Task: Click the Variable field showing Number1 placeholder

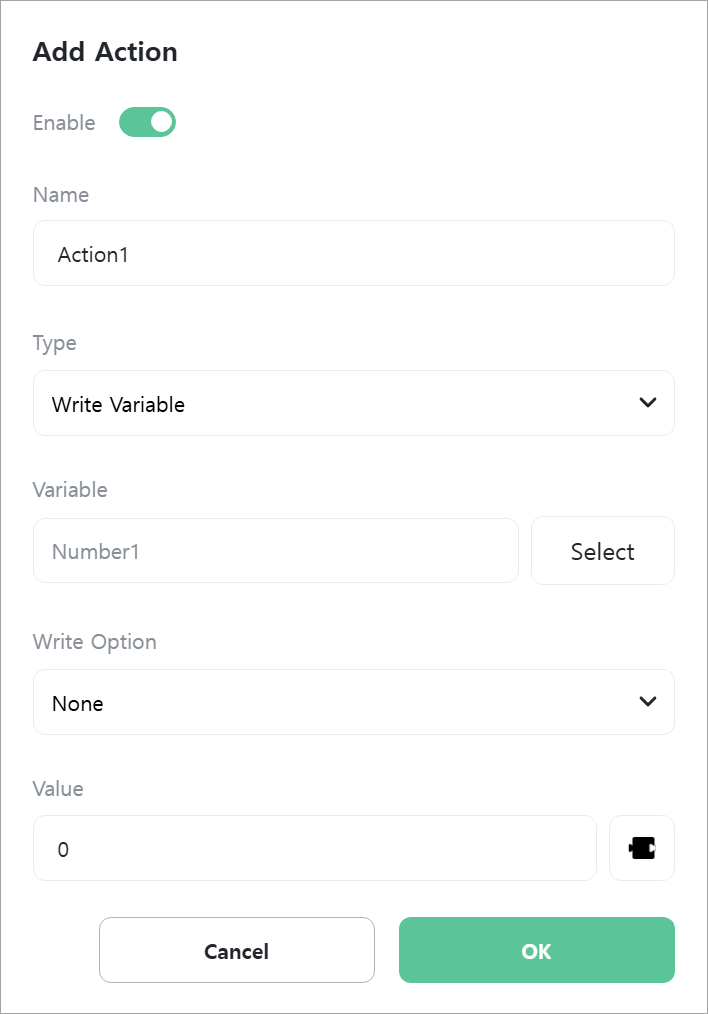Action: (x=275, y=550)
